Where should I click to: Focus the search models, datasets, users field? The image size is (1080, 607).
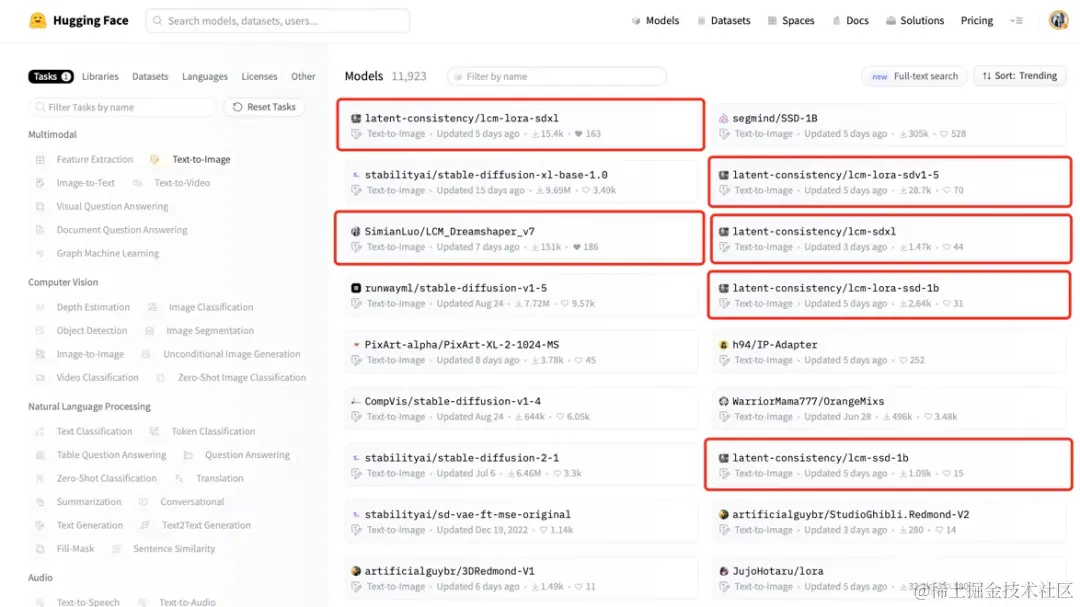[x=278, y=21]
